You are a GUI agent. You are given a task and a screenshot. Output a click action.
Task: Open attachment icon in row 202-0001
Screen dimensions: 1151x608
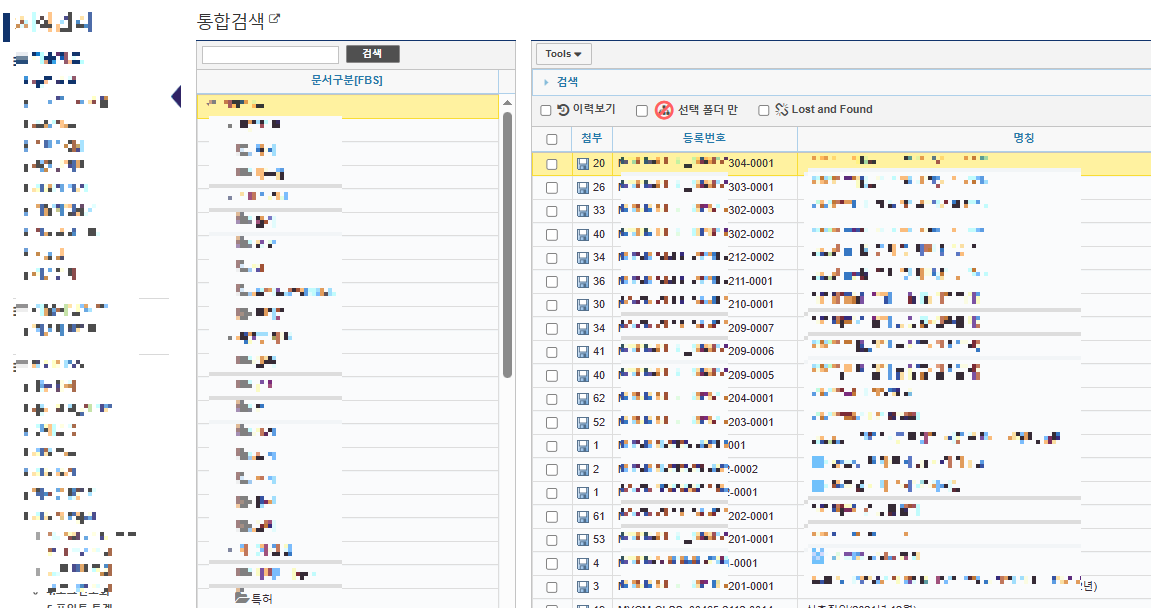coord(583,516)
